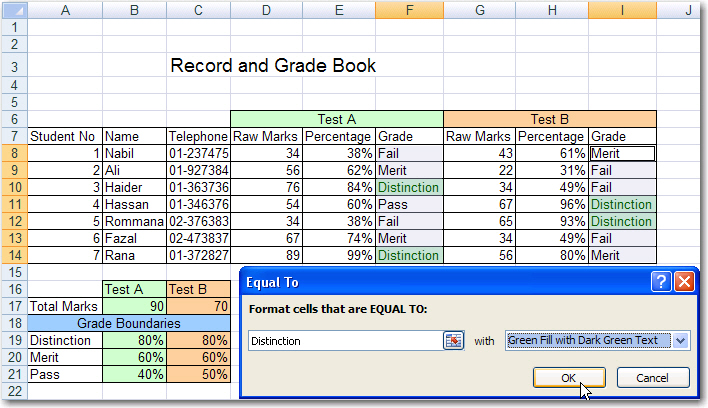Viewport: 708px width, 408px height.
Task: Click Test B Pass boundary 50% cell
Action: click(x=198, y=374)
